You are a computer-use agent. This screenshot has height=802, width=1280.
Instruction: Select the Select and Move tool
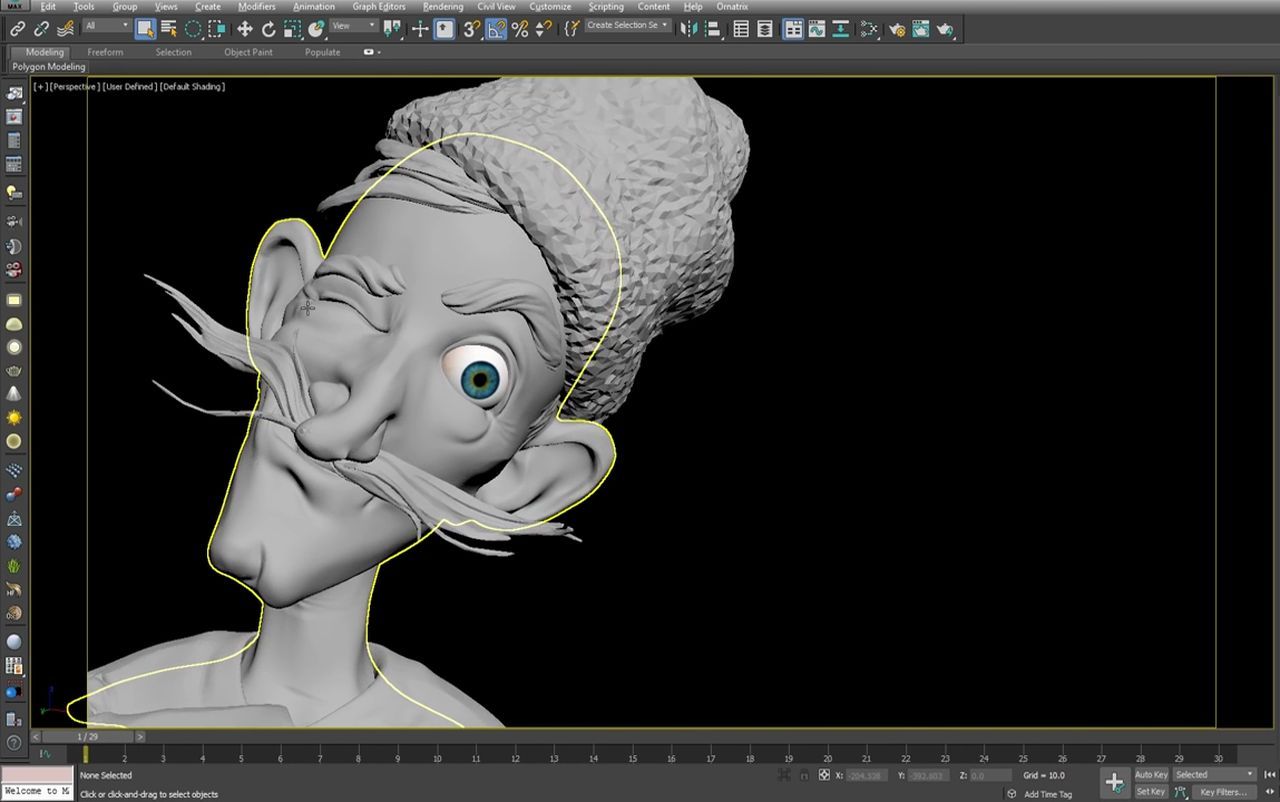tap(244, 28)
